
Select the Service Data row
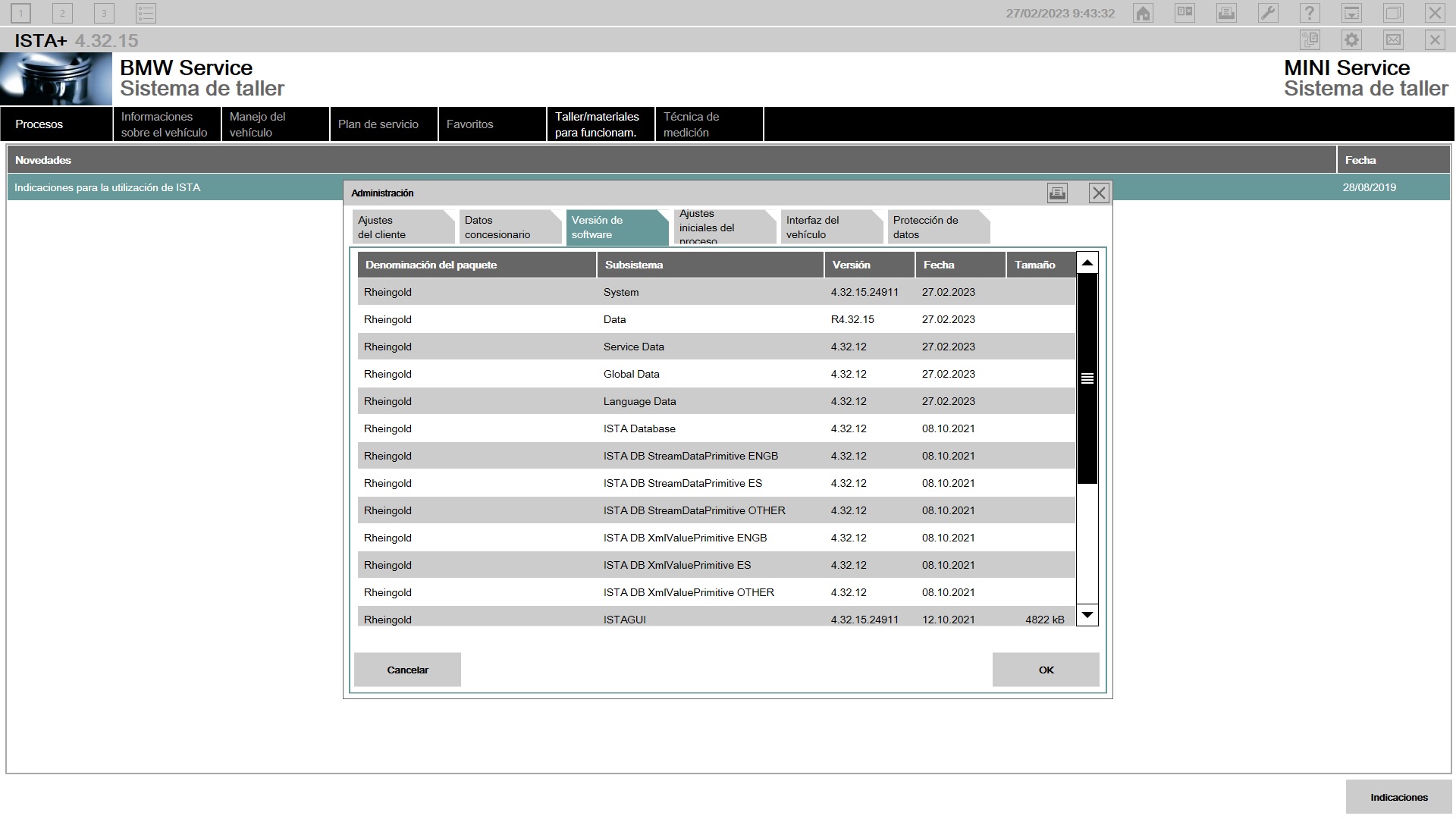717,347
